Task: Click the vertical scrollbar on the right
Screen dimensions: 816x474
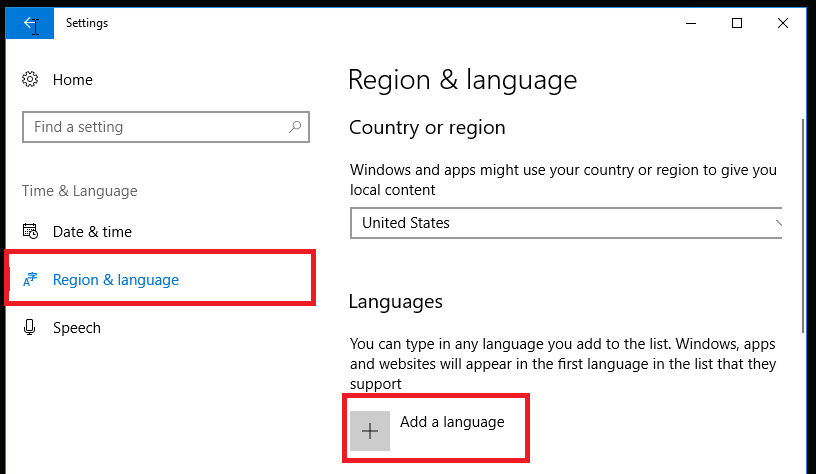Action: click(x=803, y=226)
